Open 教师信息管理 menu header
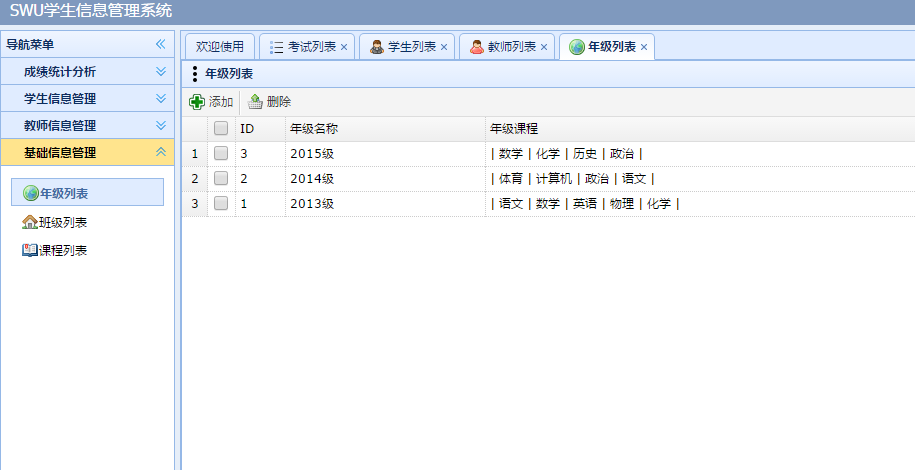The width and height of the screenshot is (915, 470). tap(88, 125)
